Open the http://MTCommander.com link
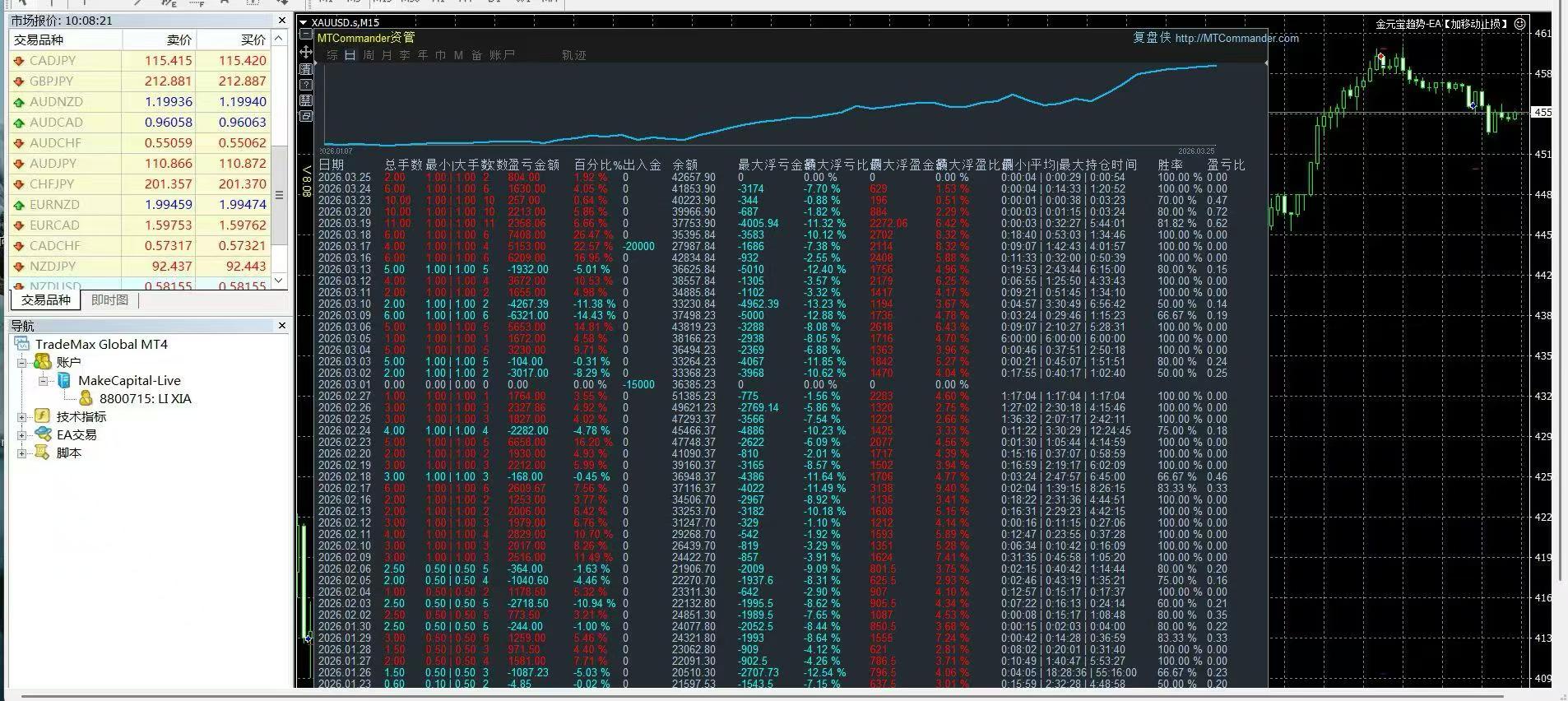 click(1237, 38)
